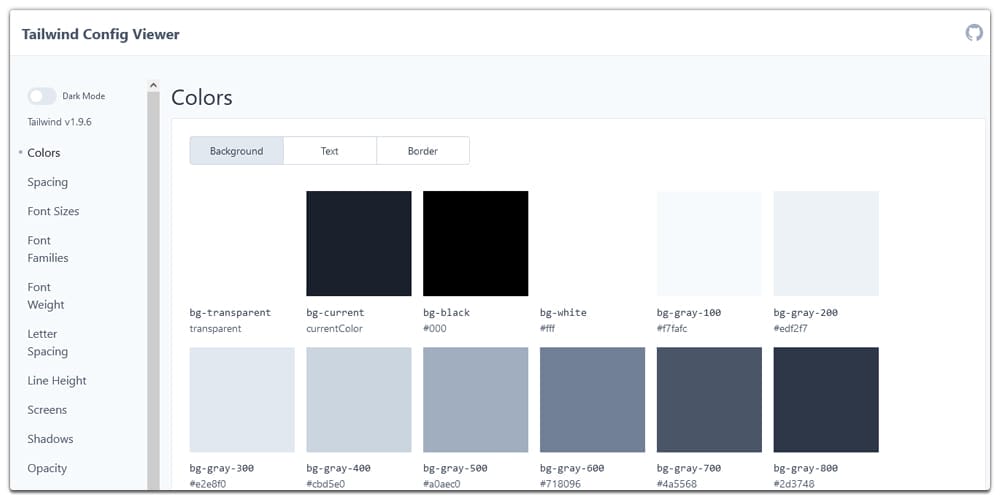The height and width of the screenshot is (500, 1000).
Task: Click the #000 hex value
Action: pos(435,329)
